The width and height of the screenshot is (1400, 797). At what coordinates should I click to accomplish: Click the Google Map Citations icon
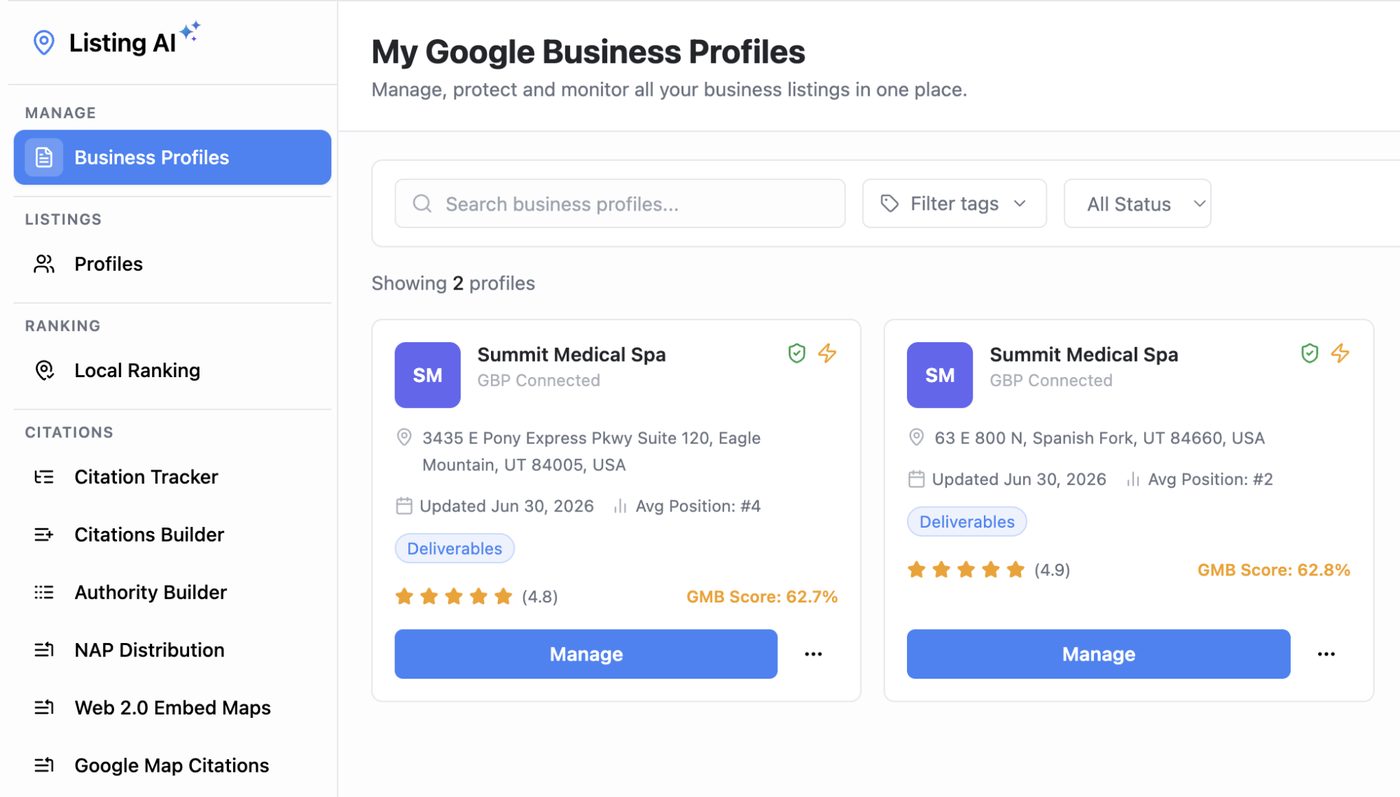(x=44, y=765)
